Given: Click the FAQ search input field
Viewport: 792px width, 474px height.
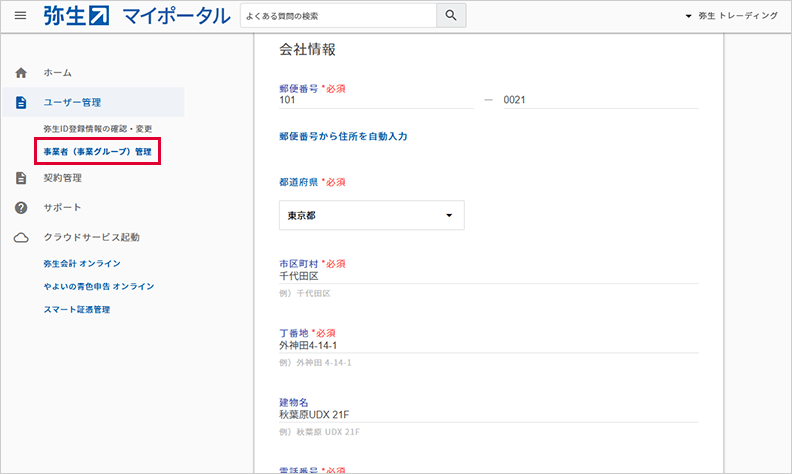Looking at the screenshot, I should (338, 15).
